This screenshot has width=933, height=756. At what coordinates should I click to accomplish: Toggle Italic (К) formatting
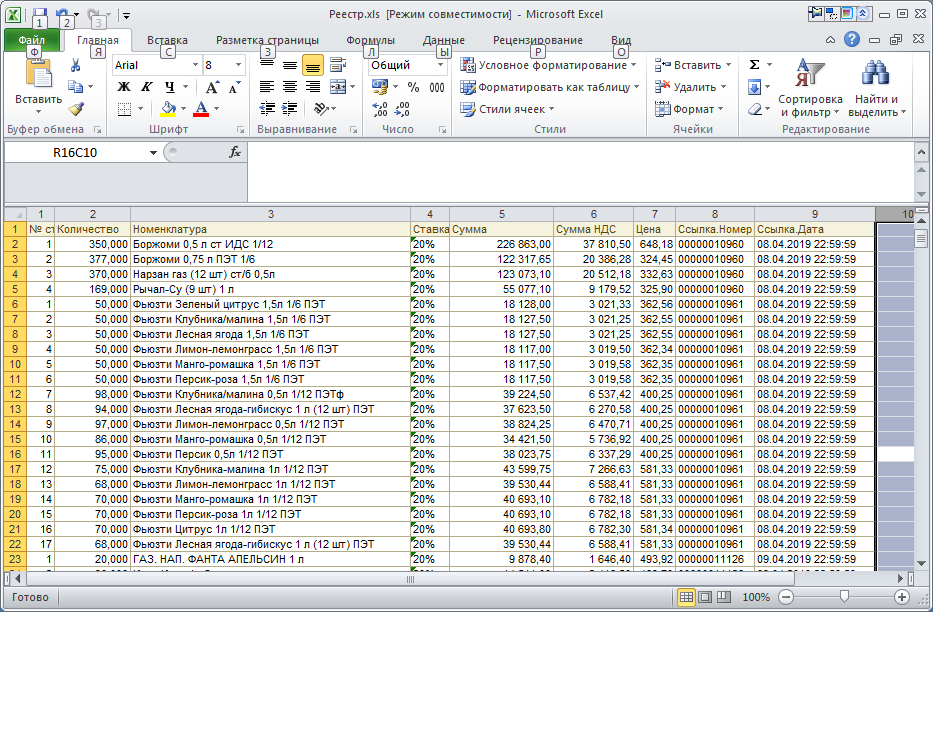click(146, 87)
